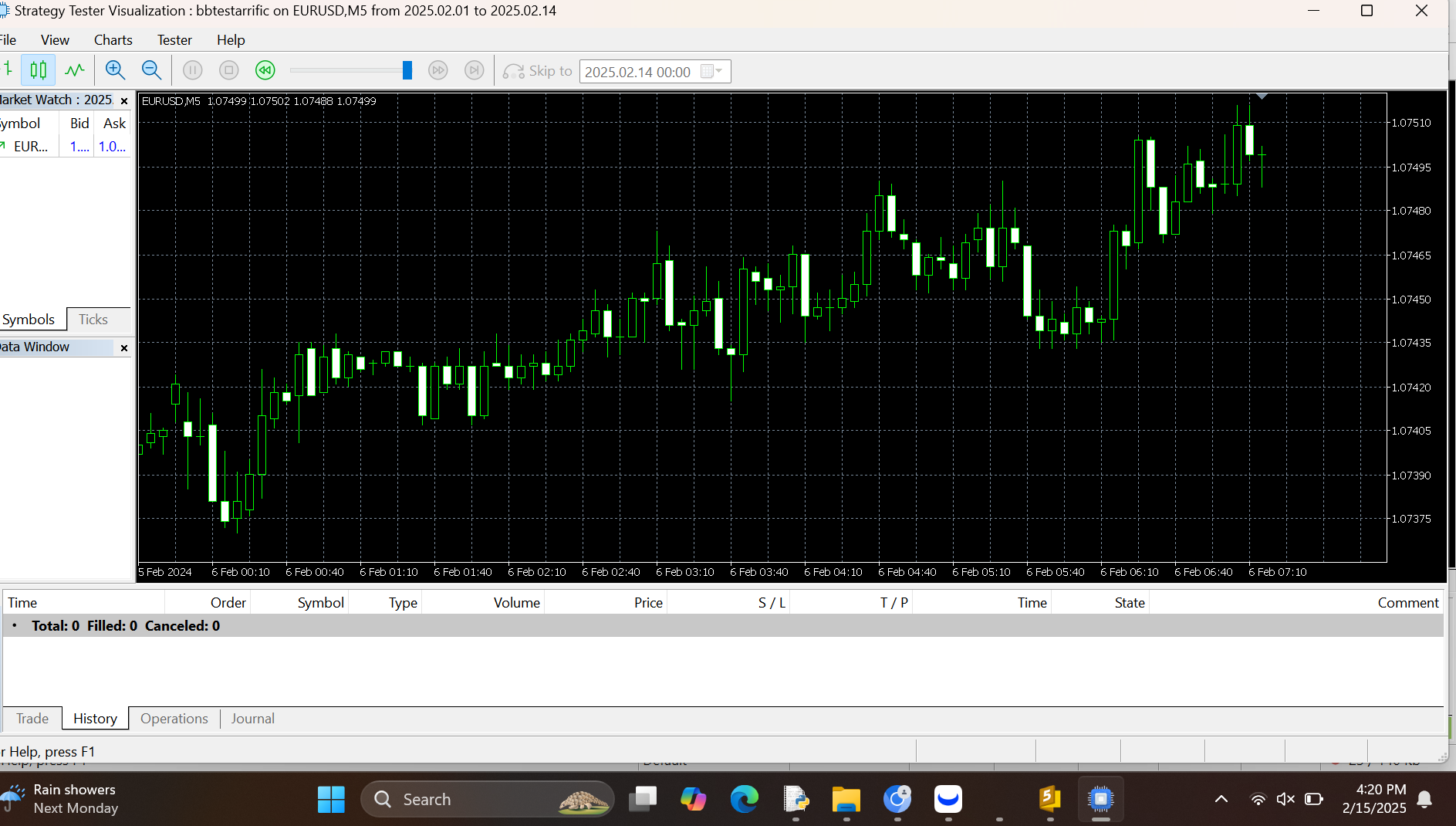Click the Price column header
Screen dimensions: 1456x826
click(606, 603)
